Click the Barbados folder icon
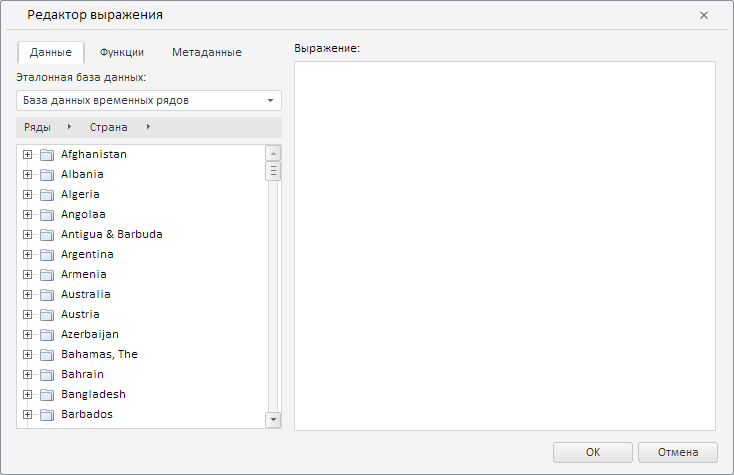The height and width of the screenshot is (475, 734). [46, 415]
